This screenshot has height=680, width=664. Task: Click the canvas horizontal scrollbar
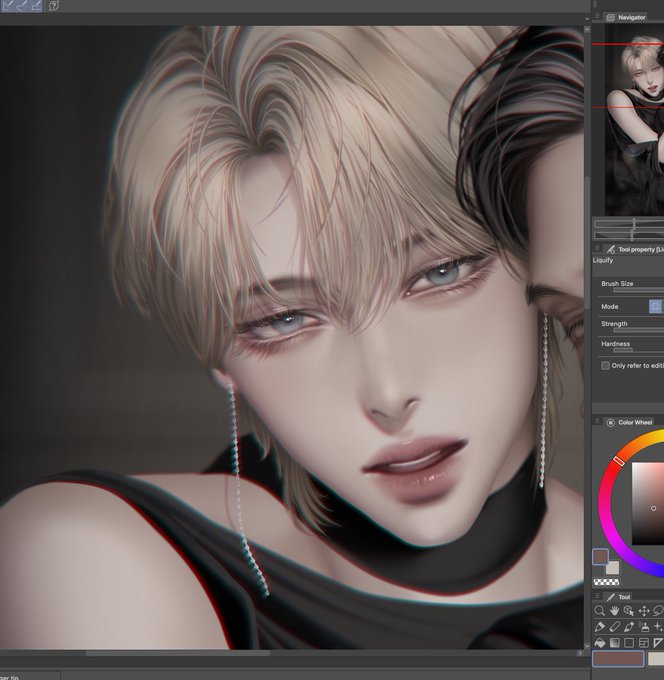(178, 653)
